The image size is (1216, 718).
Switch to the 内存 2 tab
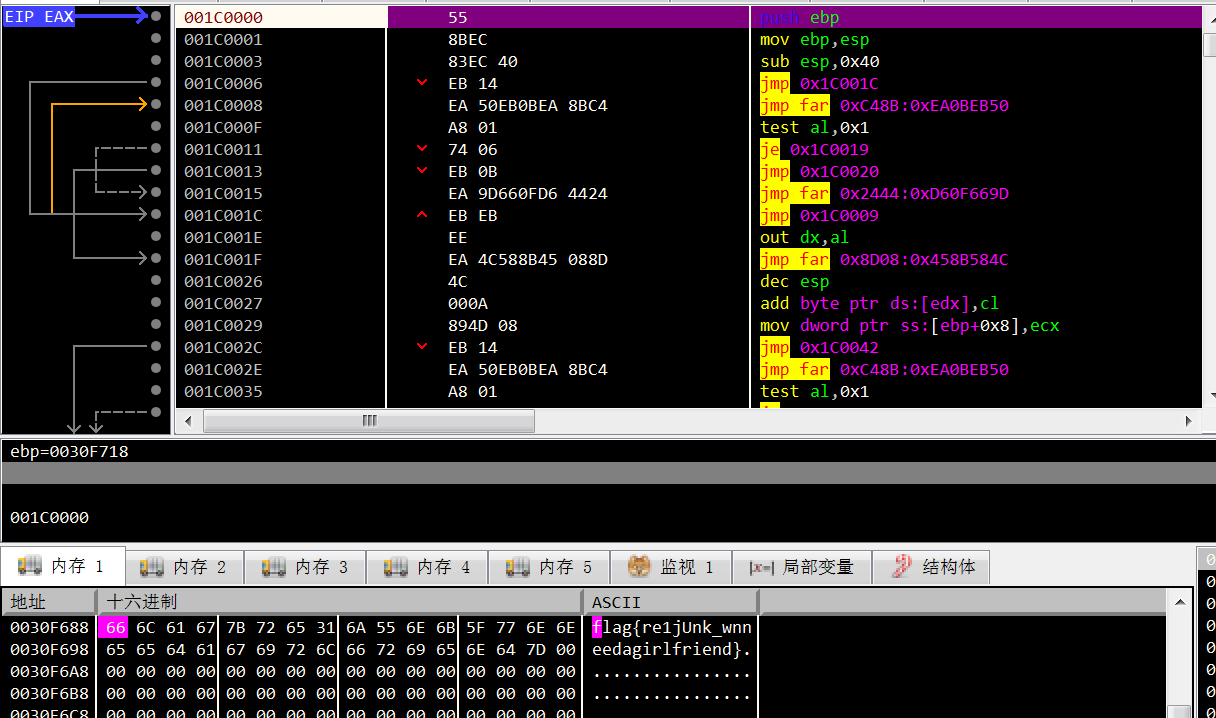185,567
